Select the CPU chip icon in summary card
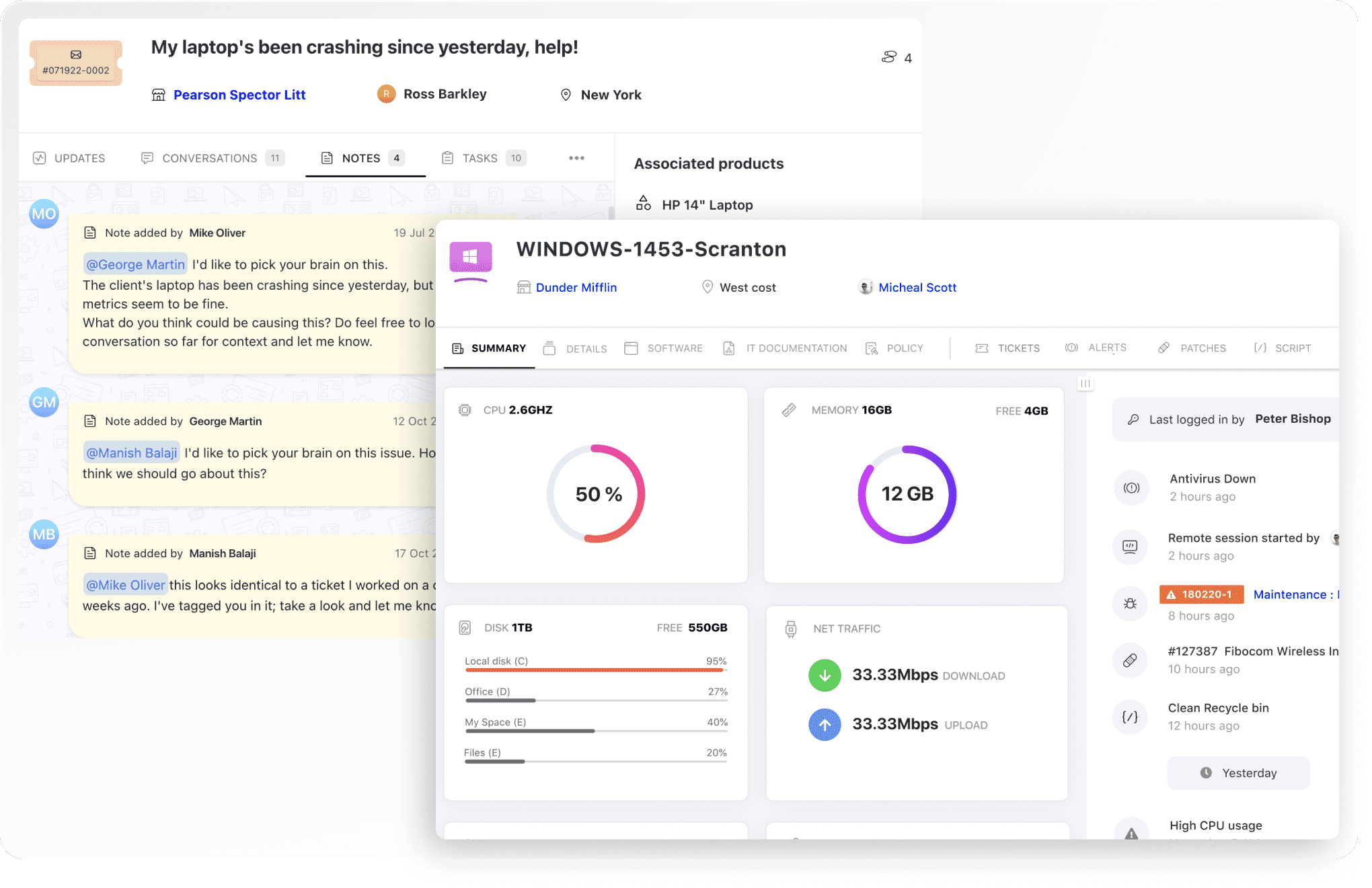Image resolution: width=1372 pixels, height=888 pixels. point(465,409)
